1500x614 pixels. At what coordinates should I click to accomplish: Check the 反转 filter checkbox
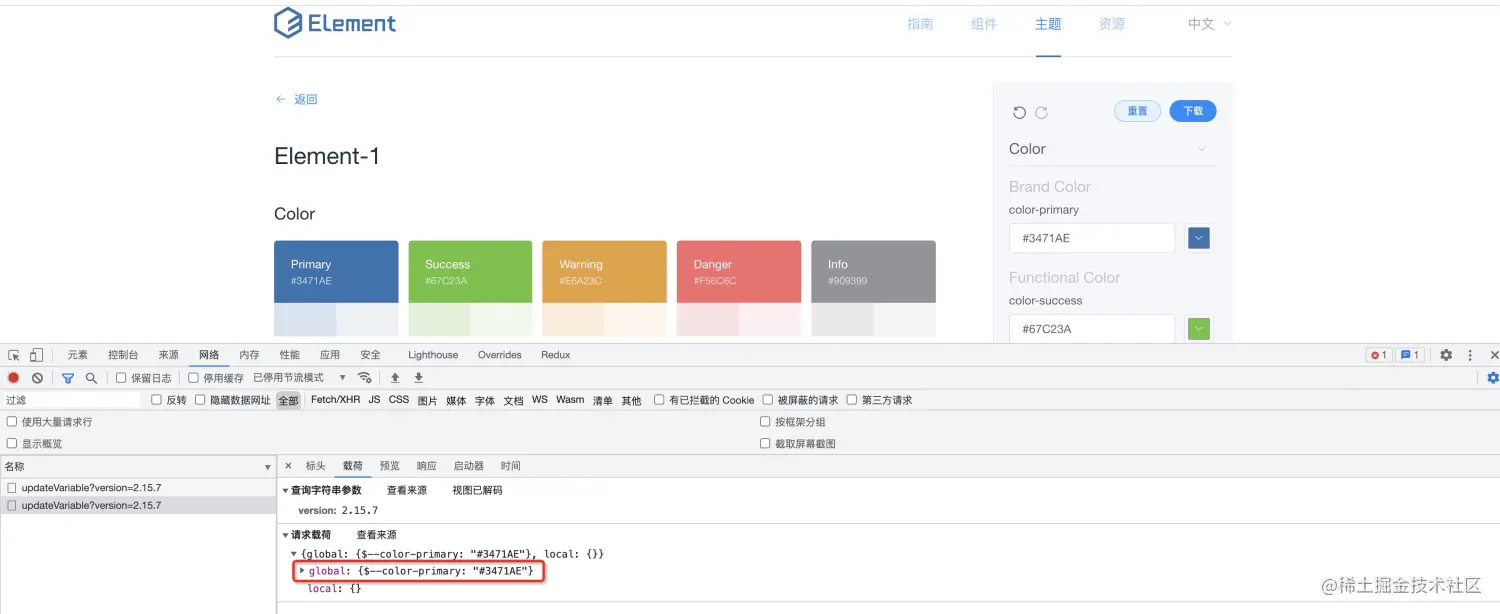(156, 400)
